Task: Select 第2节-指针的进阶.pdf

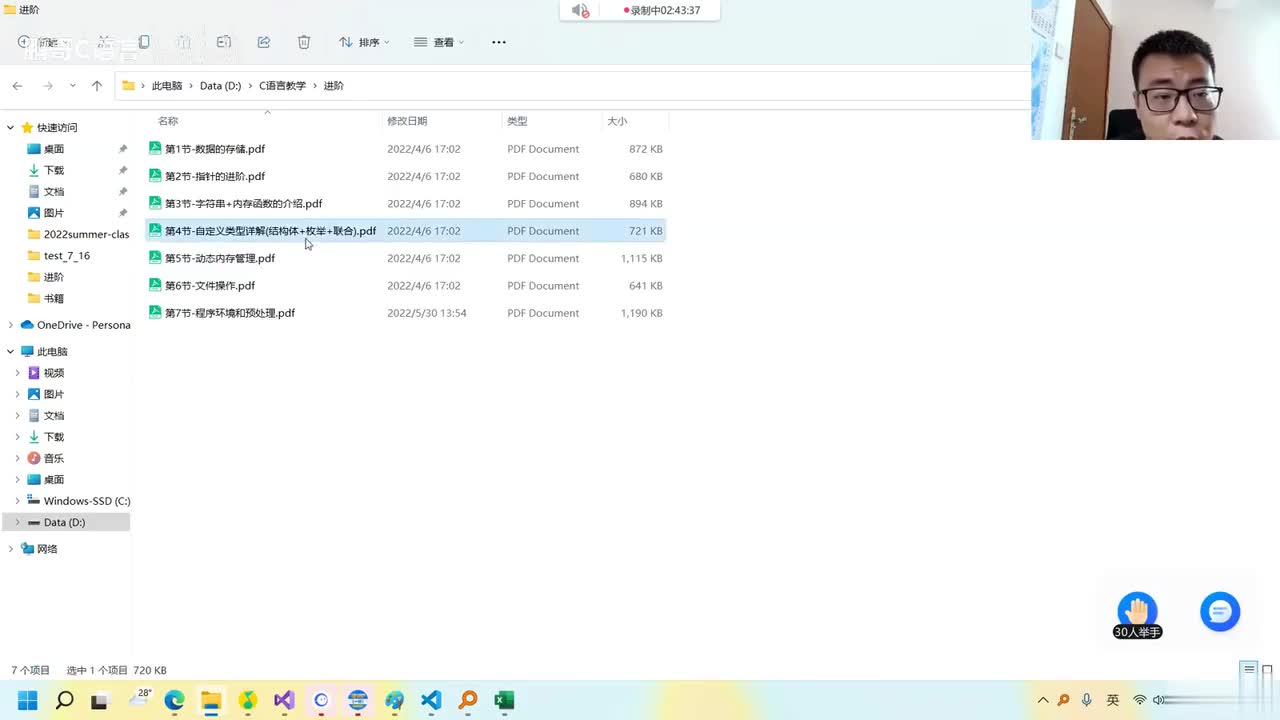Action: coord(406,176)
